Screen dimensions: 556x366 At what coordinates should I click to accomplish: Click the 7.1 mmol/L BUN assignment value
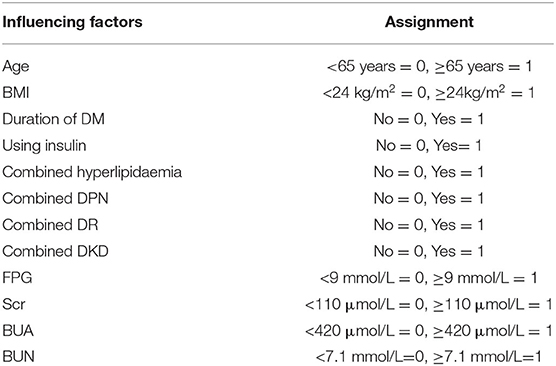tap(429, 357)
